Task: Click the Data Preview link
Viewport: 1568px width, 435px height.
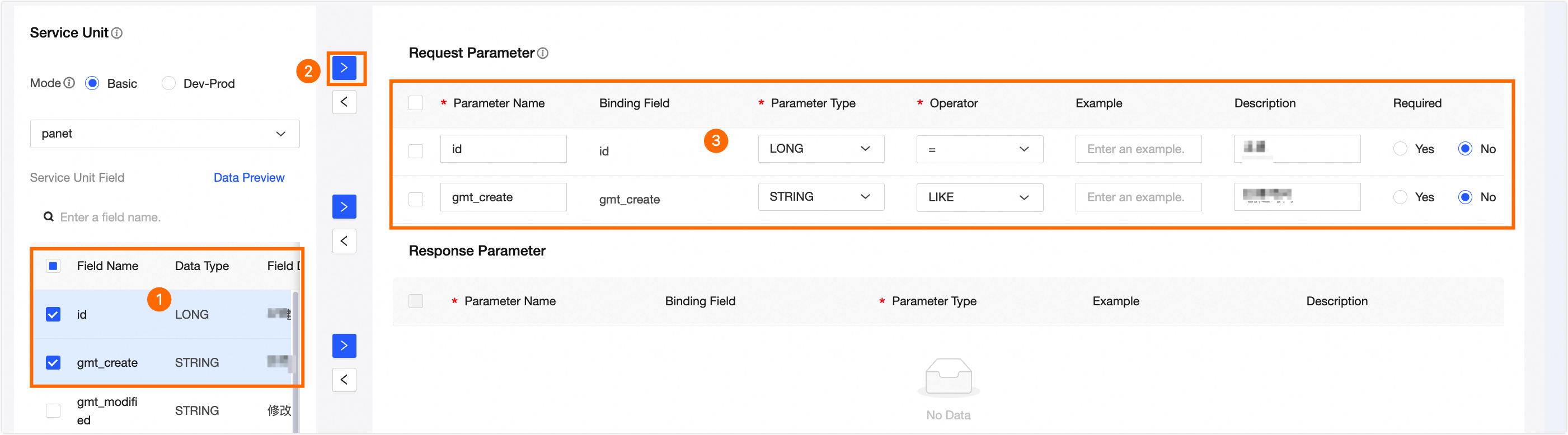Action: 249,177
